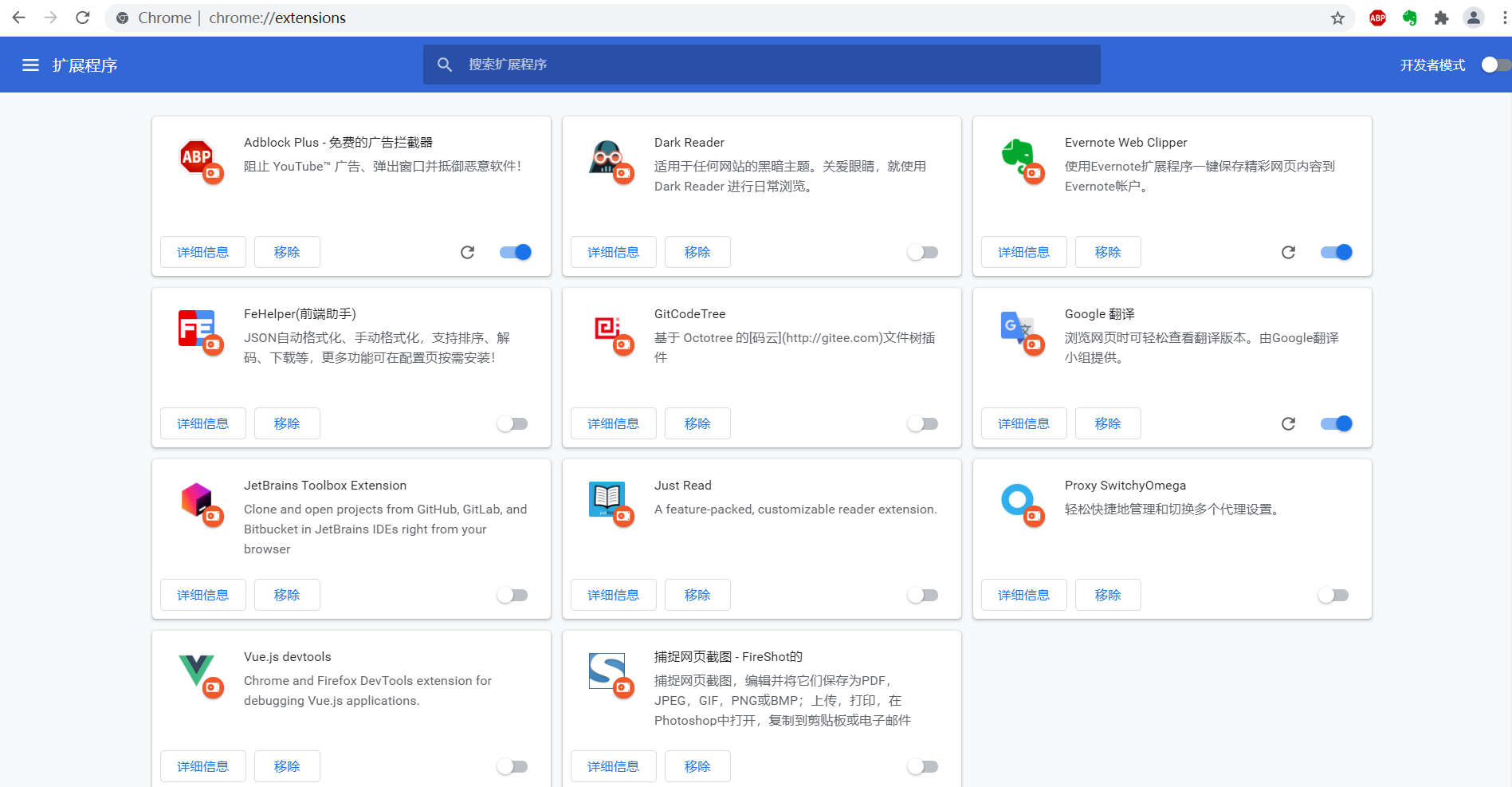Viewport: 1512px width, 787px height.
Task: Enable the Vue.js devtools toggle
Action: pos(513,766)
